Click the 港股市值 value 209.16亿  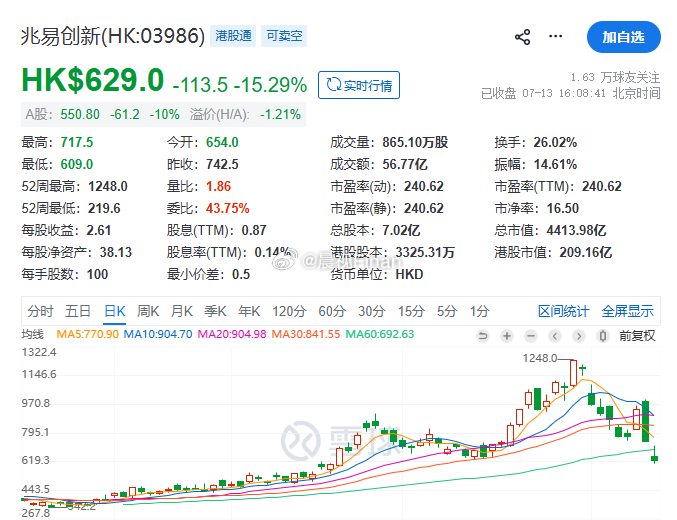586,253
